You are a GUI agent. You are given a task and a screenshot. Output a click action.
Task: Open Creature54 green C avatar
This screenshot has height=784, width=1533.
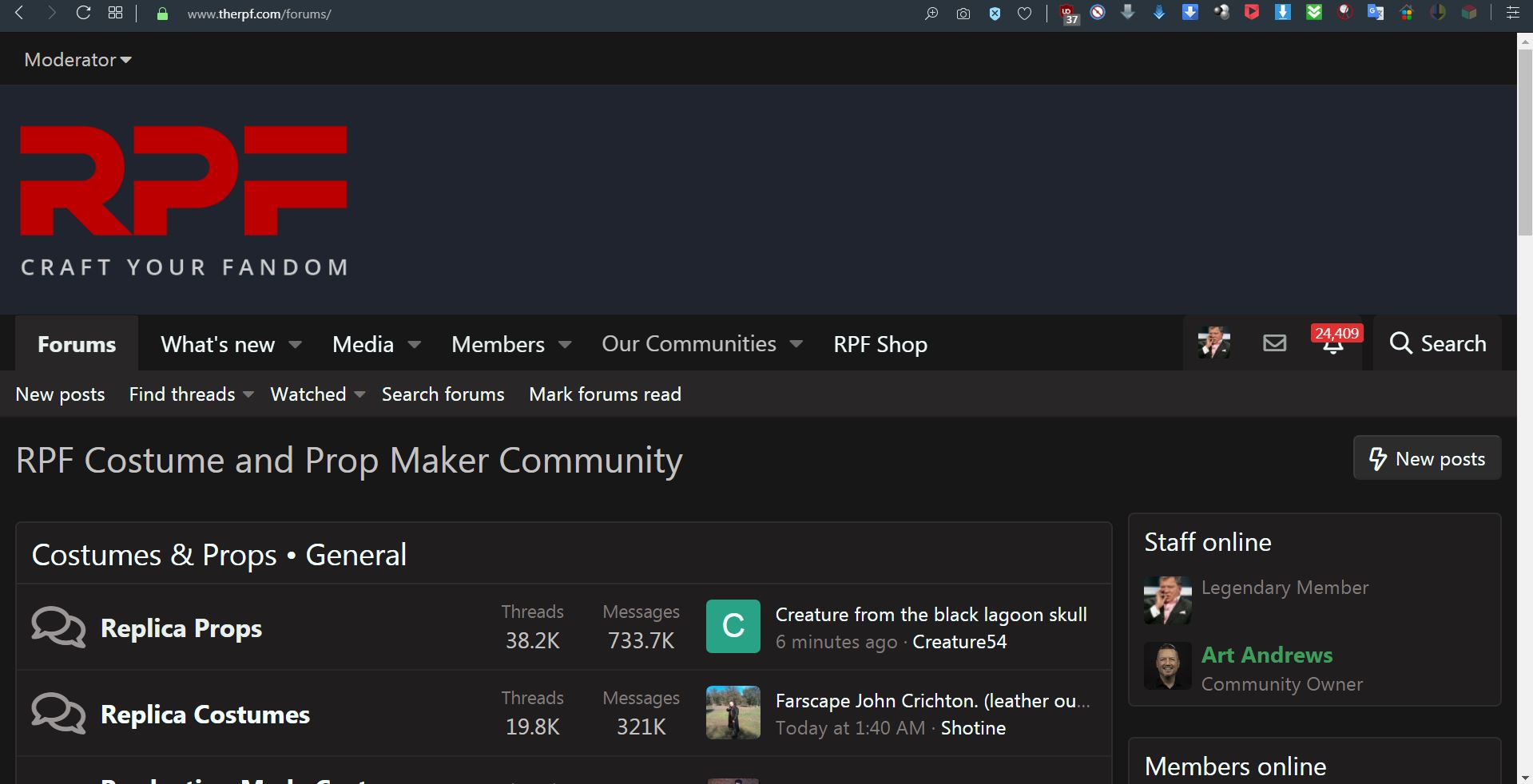pyautogui.click(x=733, y=627)
